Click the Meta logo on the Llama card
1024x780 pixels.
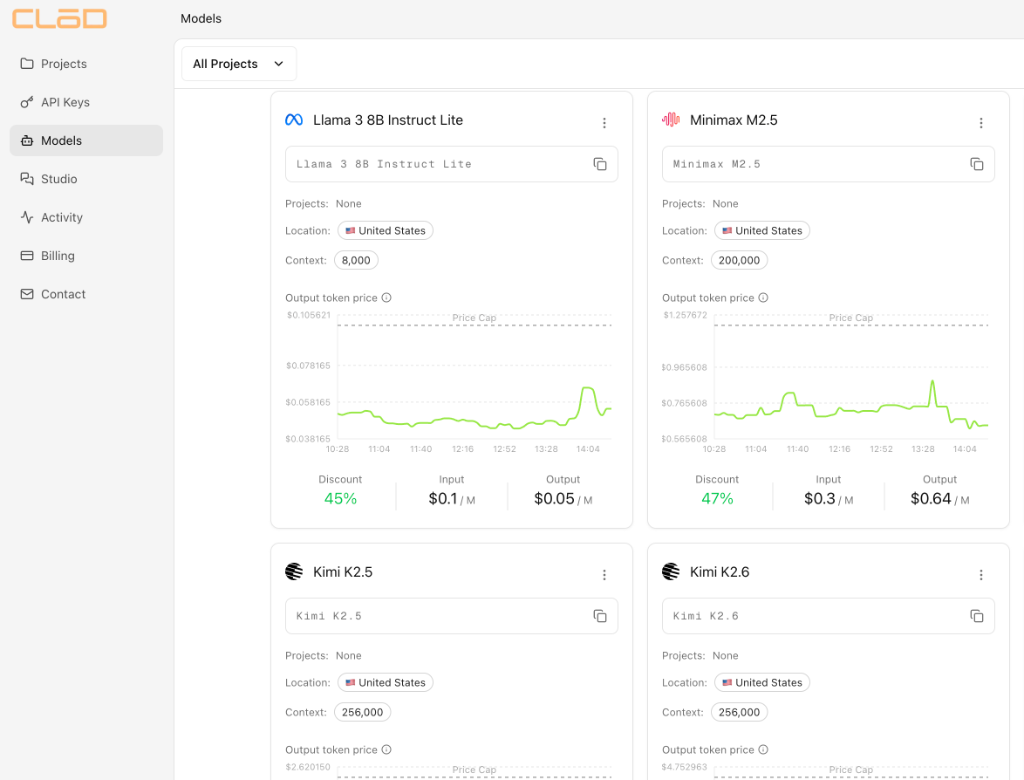pyautogui.click(x=294, y=120)
